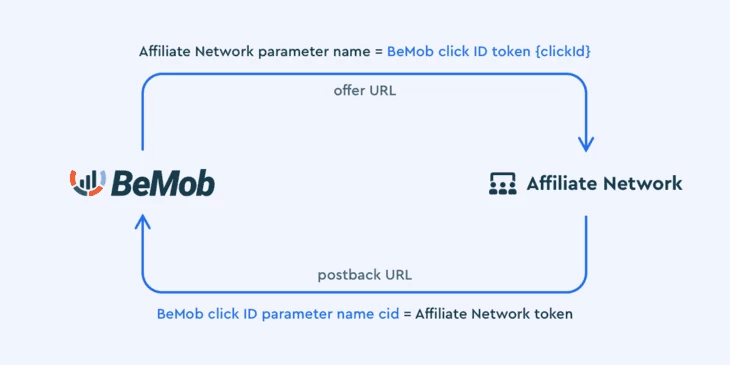The width and height of the screenshot is (730, 365).
Task: Click the Affiliate Network token caption
Action: (494, 314)
